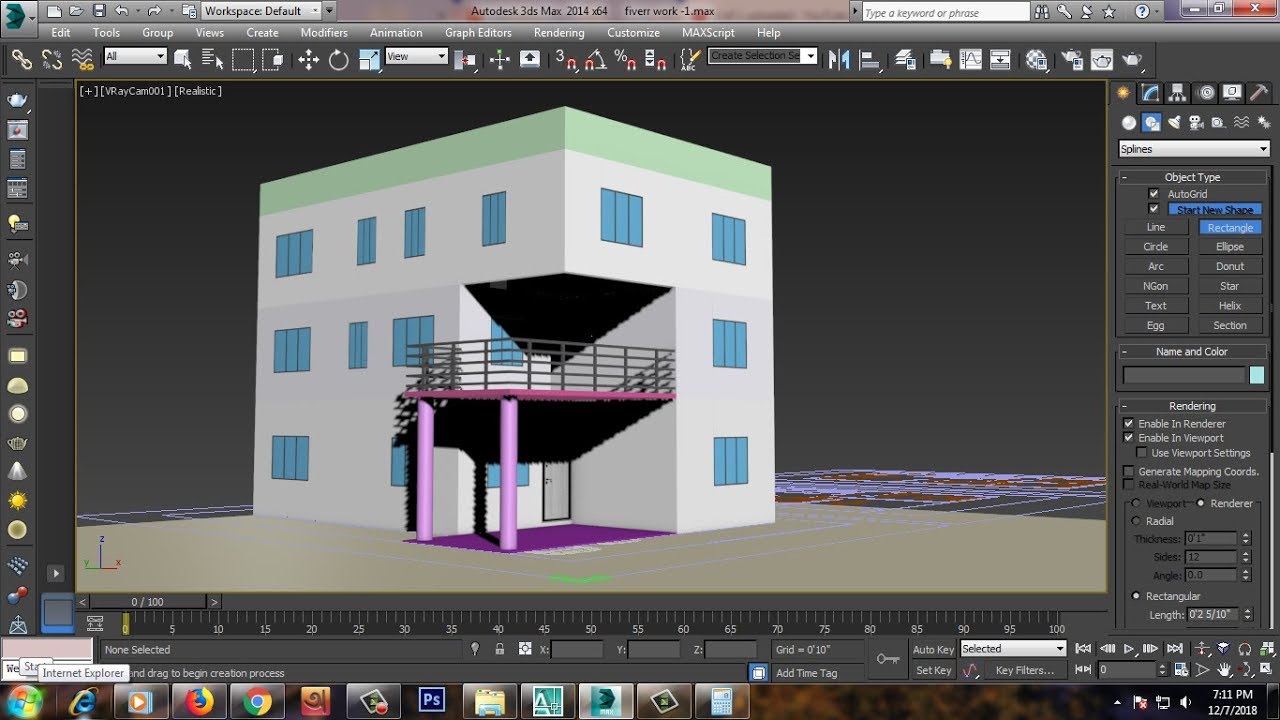Open the Curve Editor
Viewport: 1280px width, 720px height.
click(x=970, y=59)
